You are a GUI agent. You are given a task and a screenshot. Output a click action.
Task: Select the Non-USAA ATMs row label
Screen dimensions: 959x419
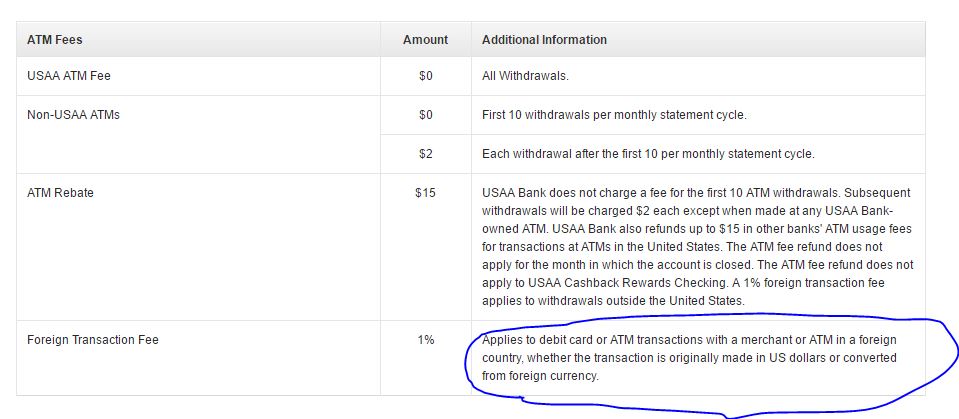pos(73,114)
